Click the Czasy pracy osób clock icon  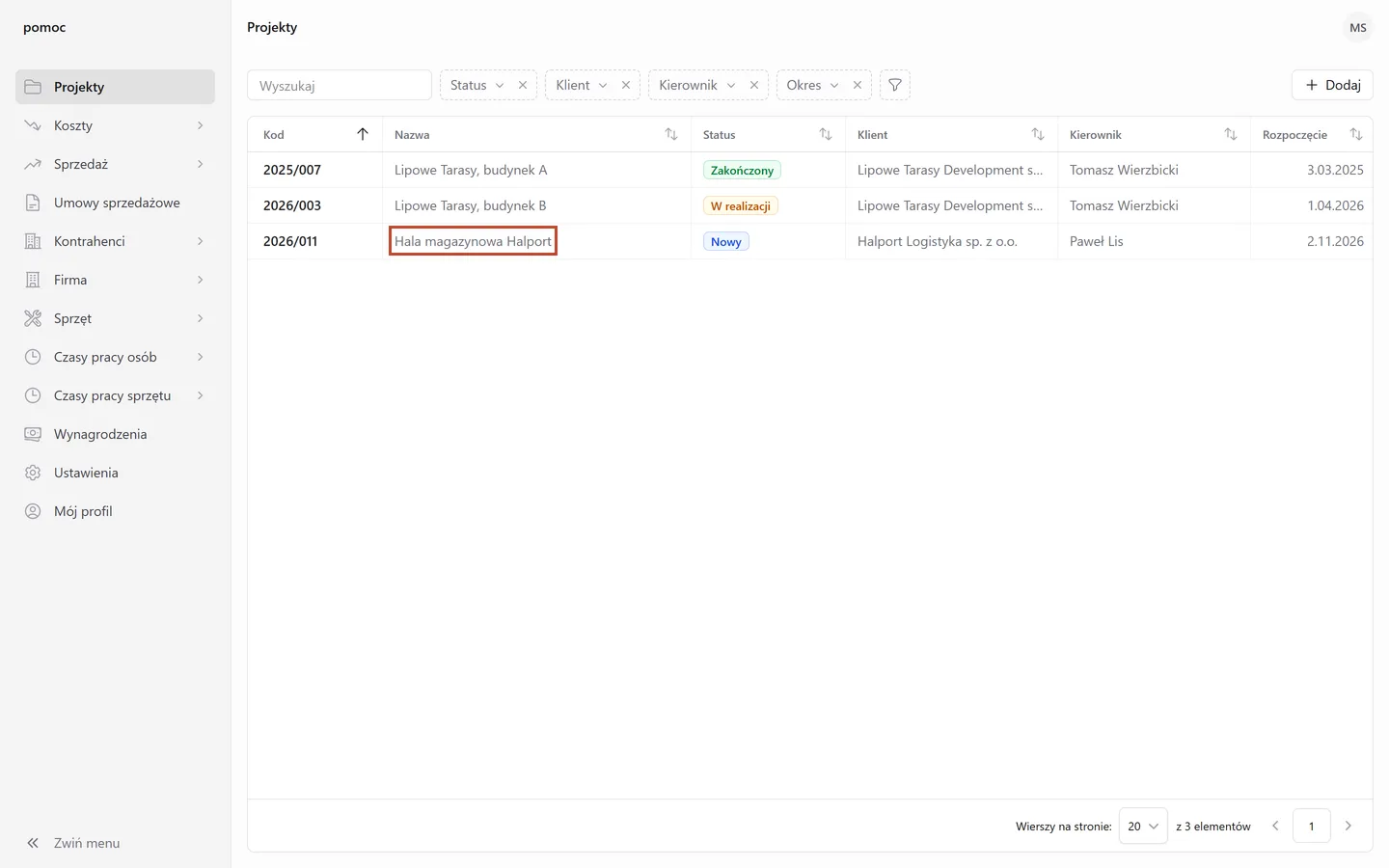(33, 357)
